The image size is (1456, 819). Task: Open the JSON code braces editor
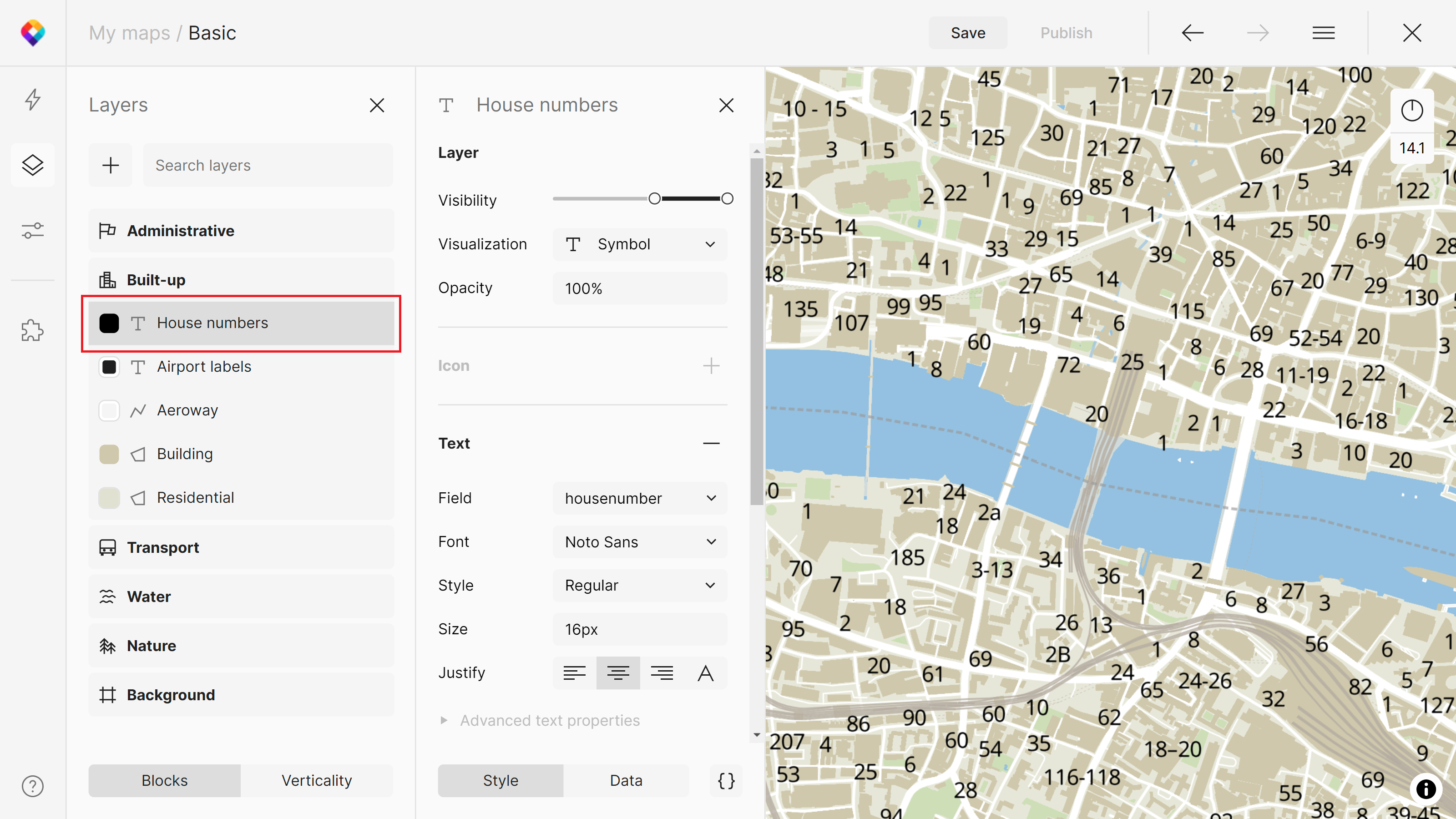(x=726, y=781)
